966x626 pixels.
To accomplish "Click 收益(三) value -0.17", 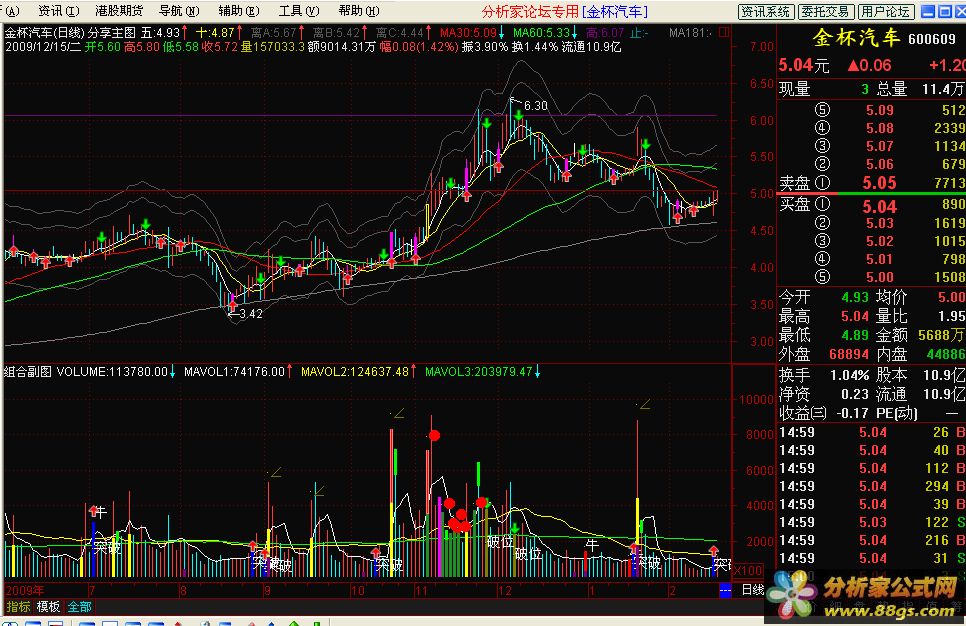I will 853,413.
